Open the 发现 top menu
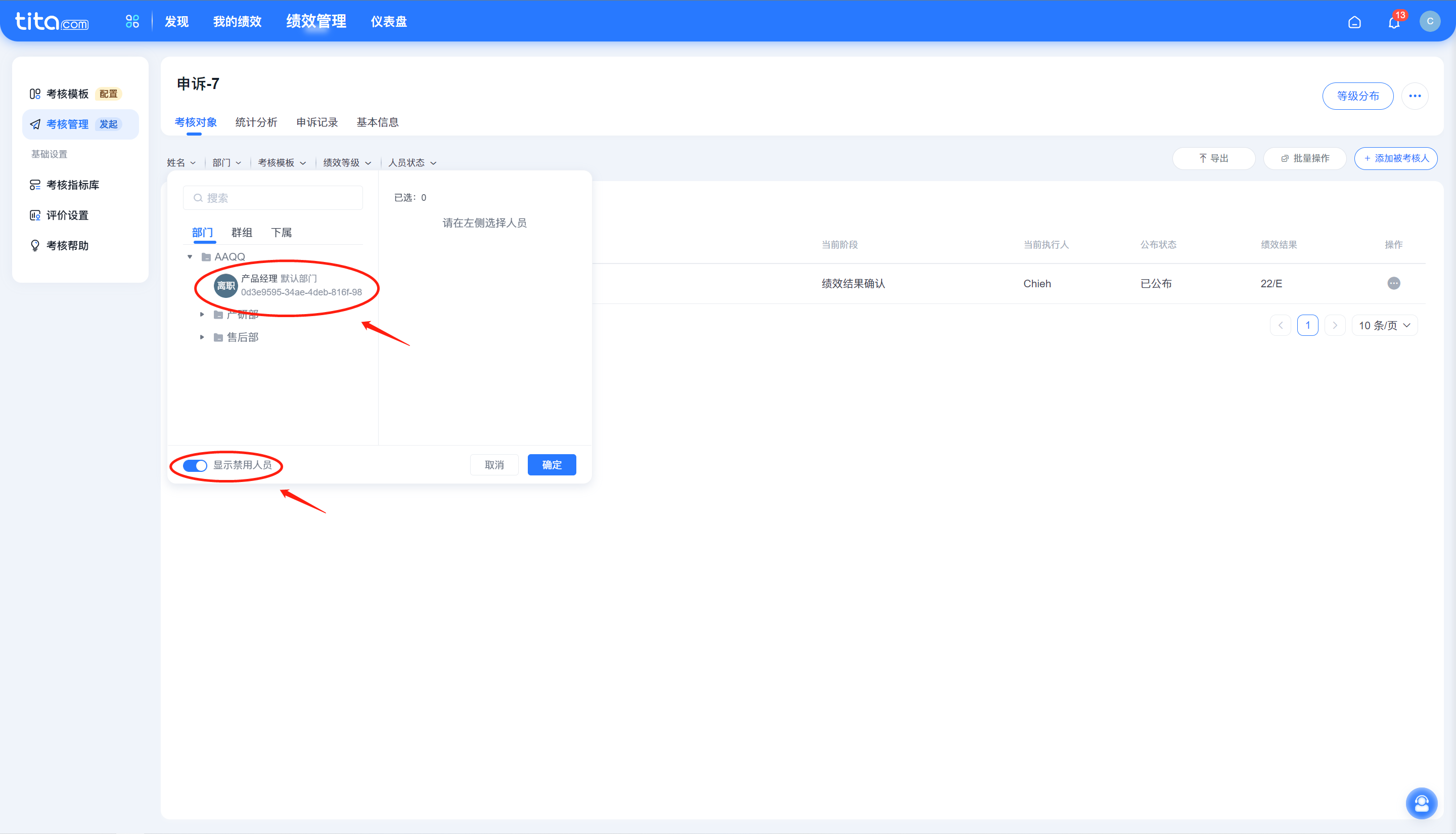1456x834 pixels. click(x=176, y=22)
